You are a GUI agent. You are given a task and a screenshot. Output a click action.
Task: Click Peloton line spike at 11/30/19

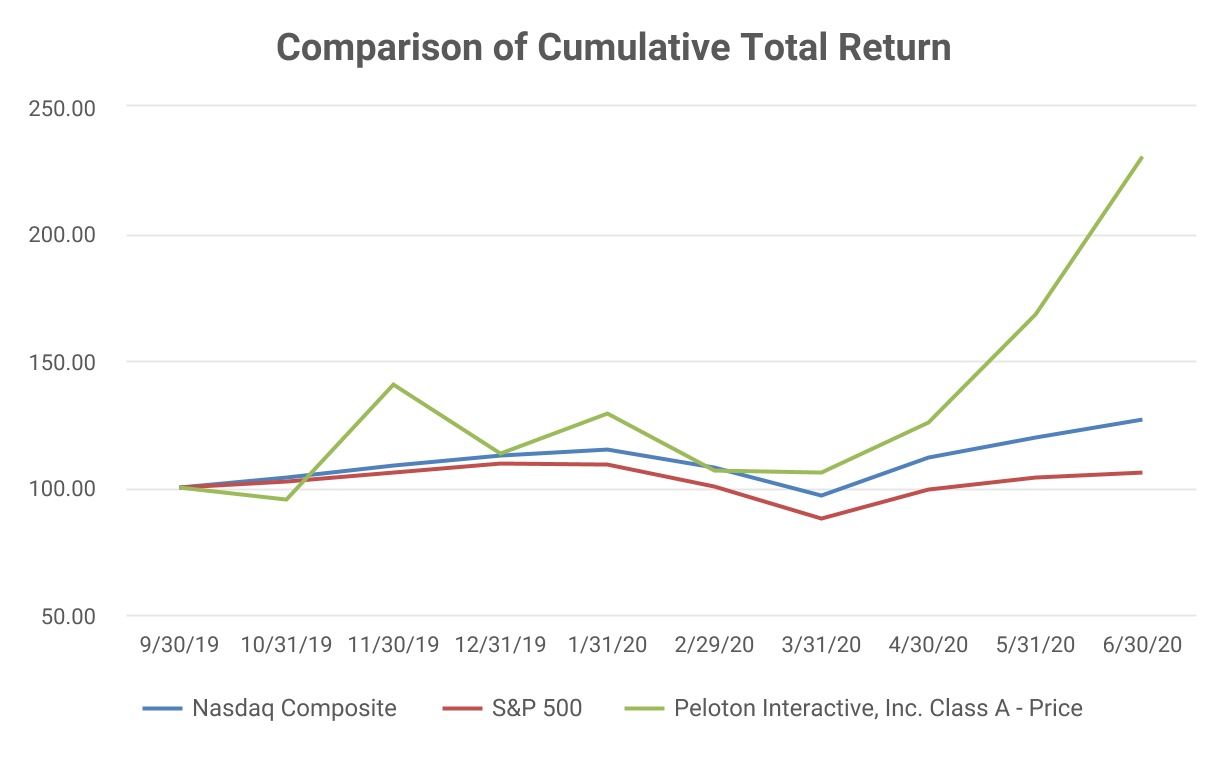pos(393,384)
